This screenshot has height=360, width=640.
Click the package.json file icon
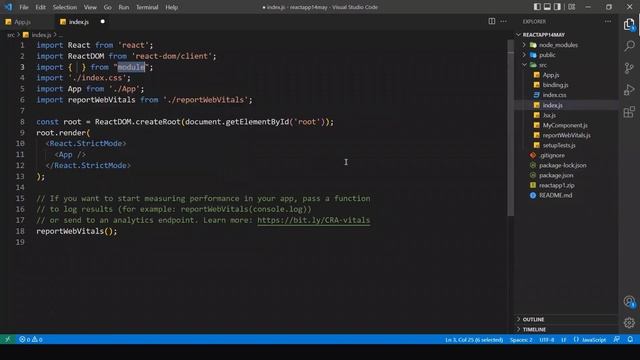[533, 175]
